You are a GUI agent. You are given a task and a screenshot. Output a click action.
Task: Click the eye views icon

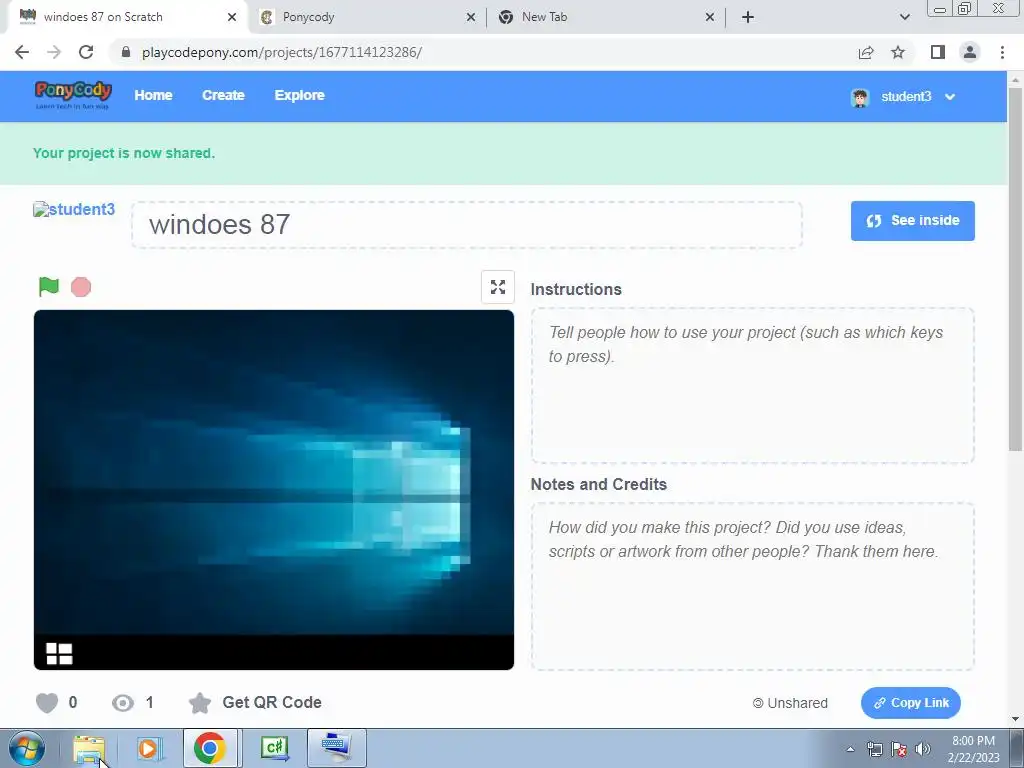pos(123,703)
